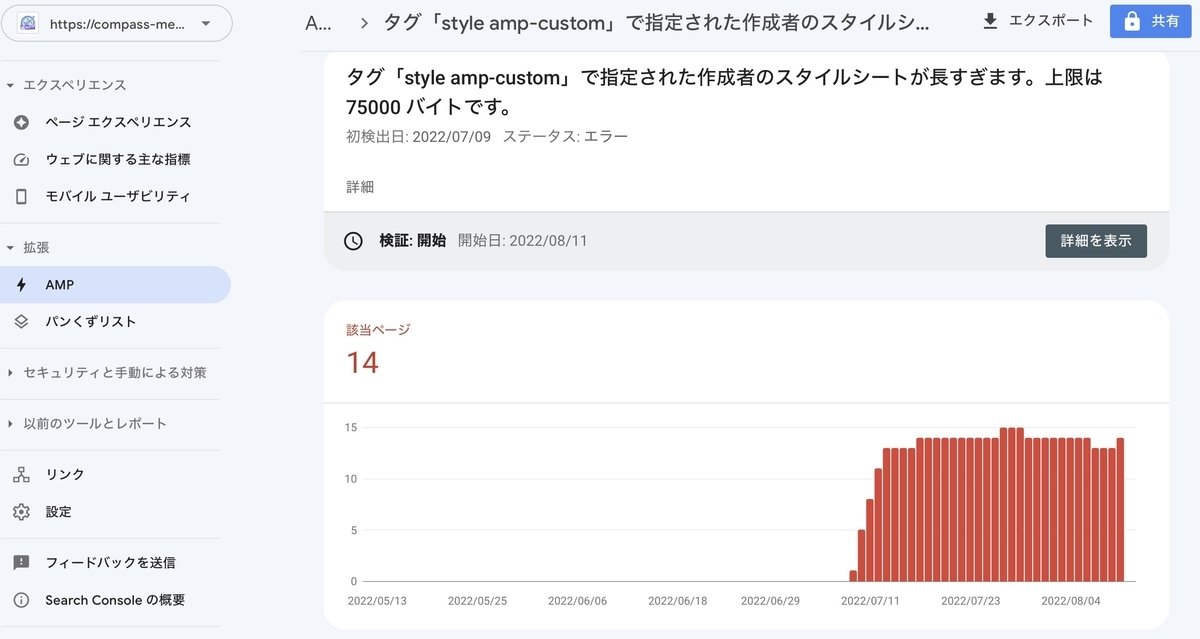This screenshot has height=639, width=1200.
Task: Open フィードバックを送信
Action: click(115, 563)
